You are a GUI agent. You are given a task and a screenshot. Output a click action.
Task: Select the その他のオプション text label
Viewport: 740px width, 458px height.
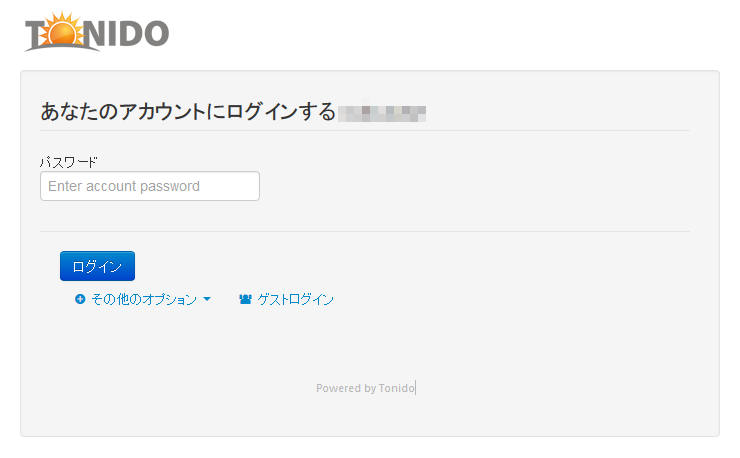click(144, 299)
